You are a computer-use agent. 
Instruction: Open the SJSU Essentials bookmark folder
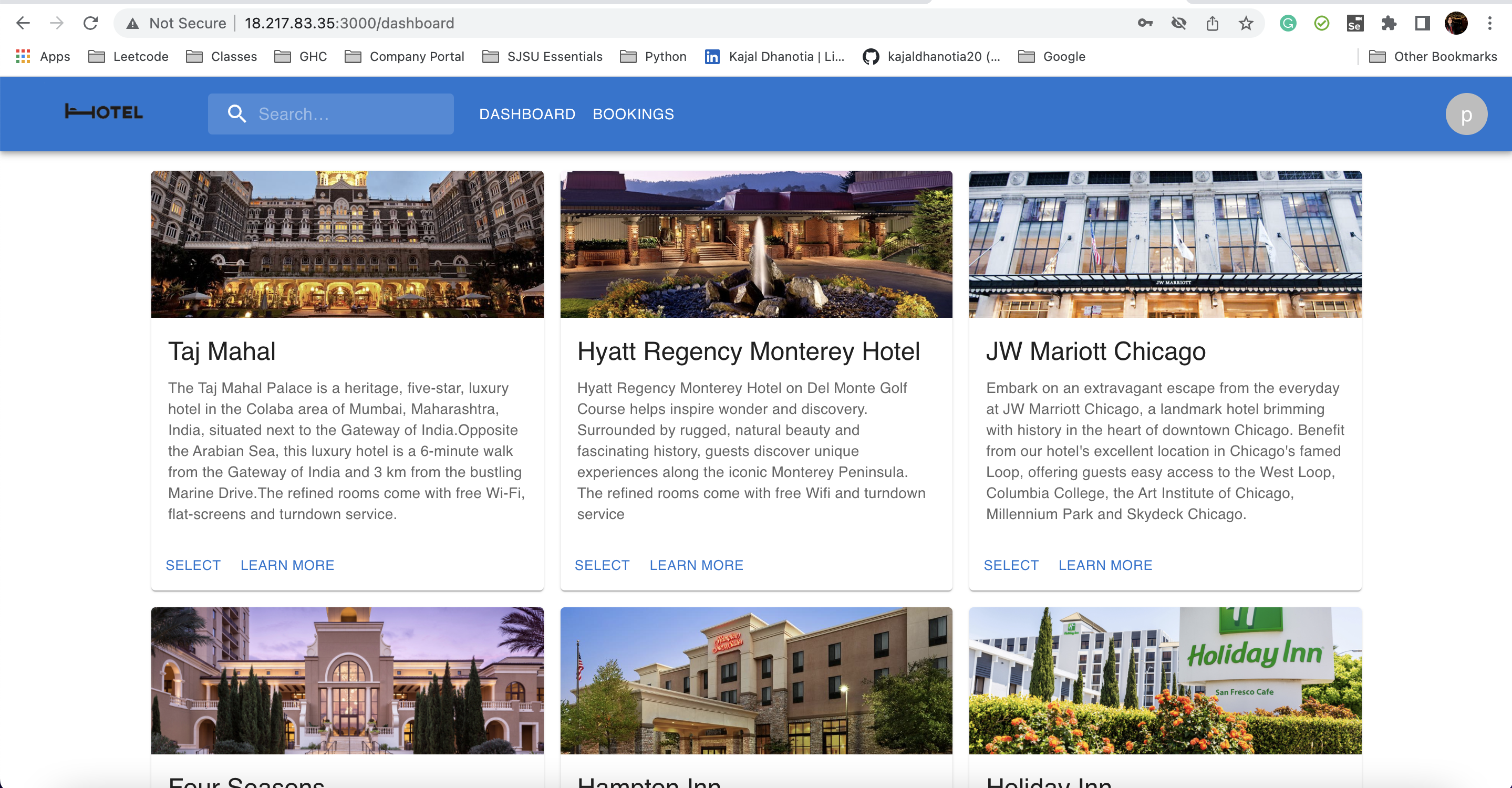[542, 56]
